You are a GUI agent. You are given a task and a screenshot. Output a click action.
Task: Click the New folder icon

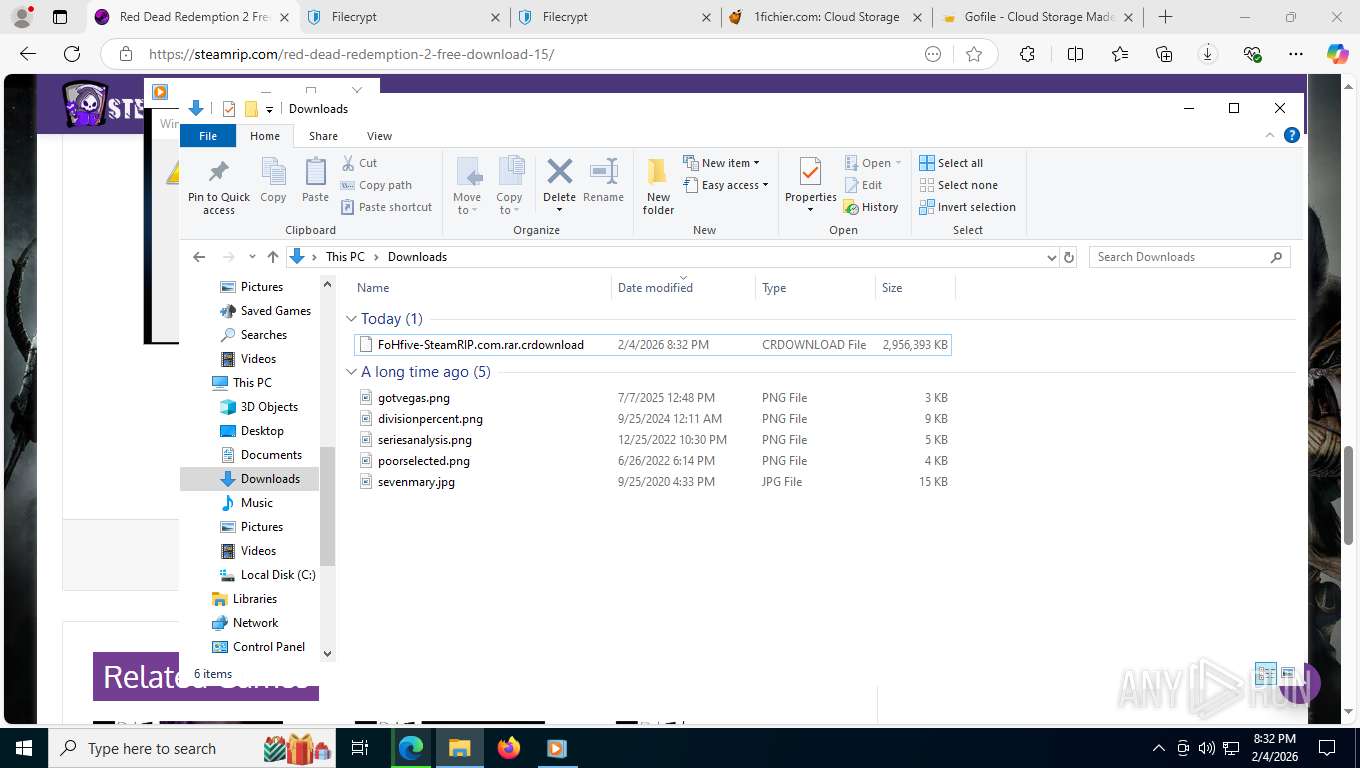658,172
